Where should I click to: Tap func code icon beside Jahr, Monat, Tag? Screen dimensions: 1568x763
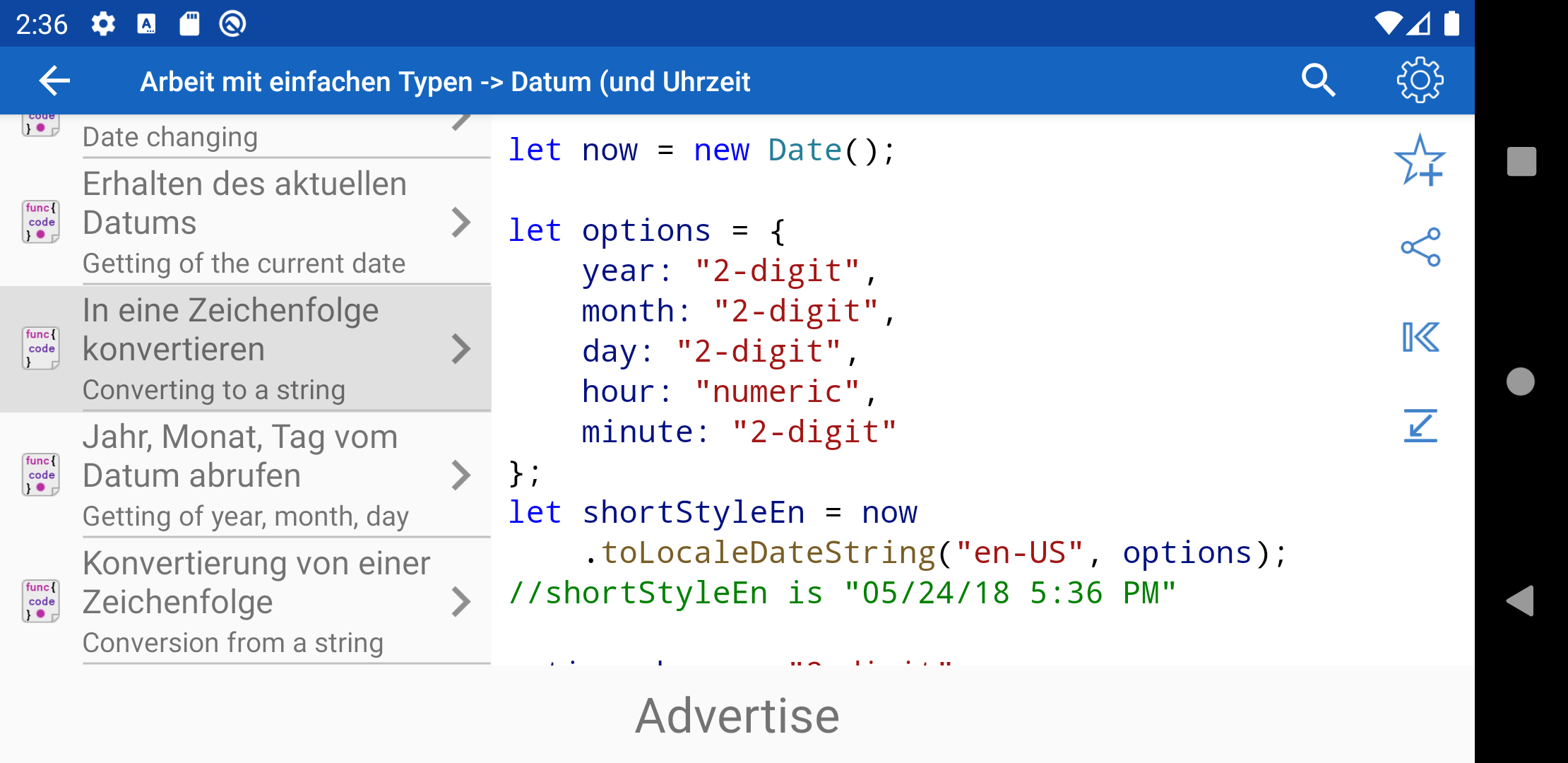point(40,475)
